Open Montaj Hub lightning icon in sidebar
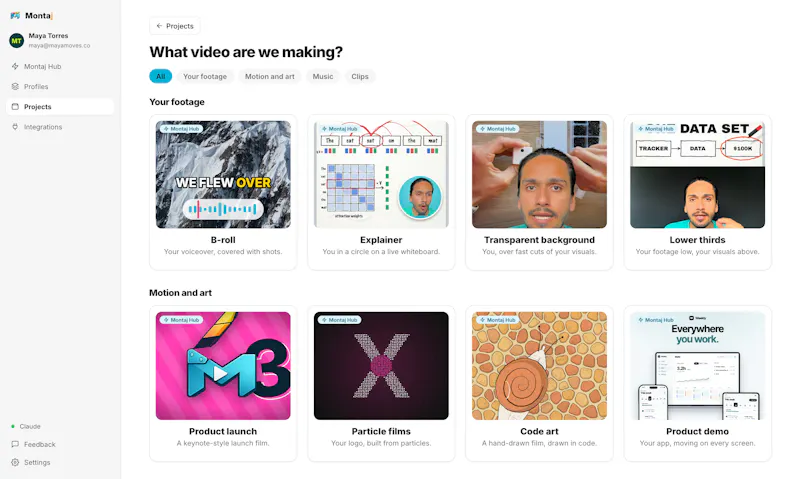800x479 pixels. (15, 66)
